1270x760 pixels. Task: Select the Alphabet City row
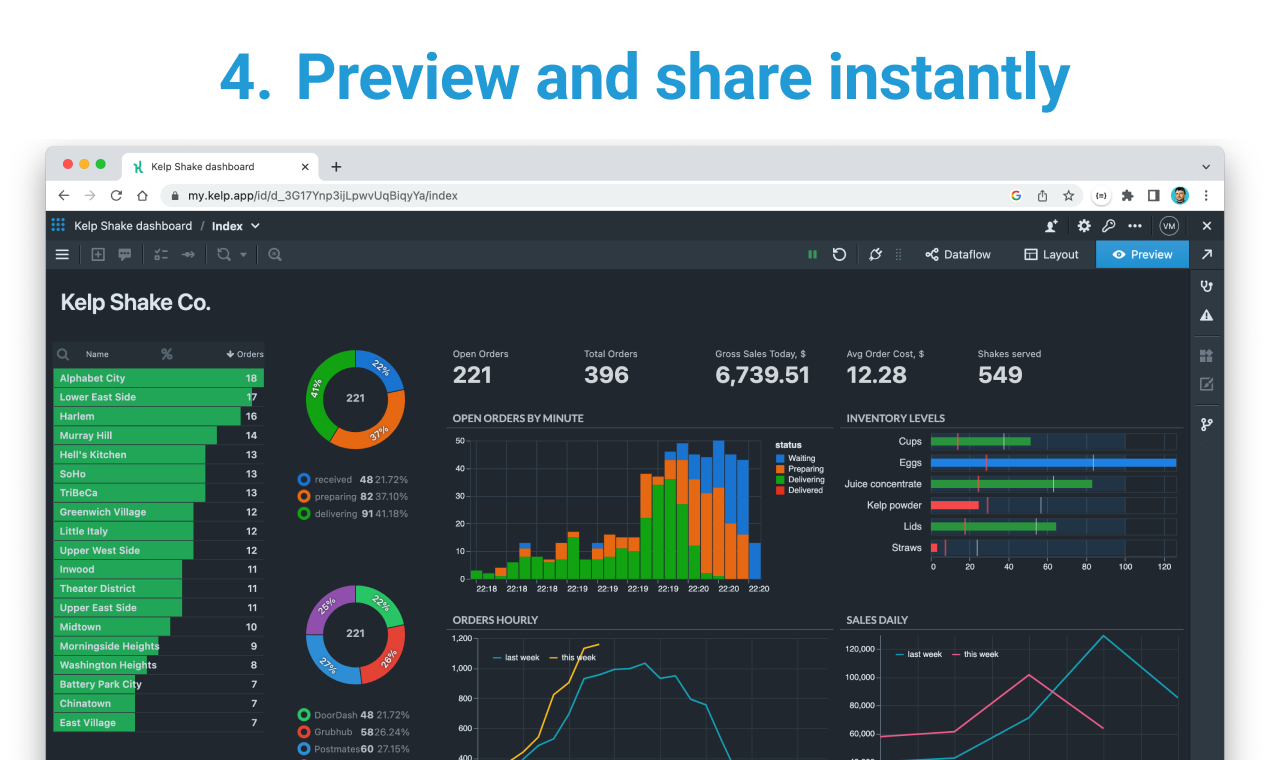[158, 378]
